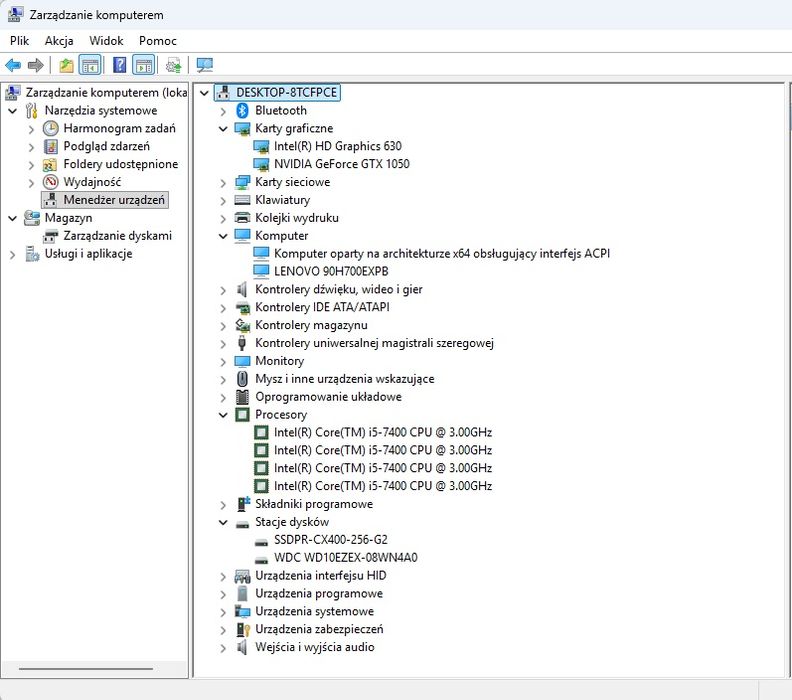Toggle the Show/Hide Console Tree icon
792x700 pixels.
click(90, 65)
